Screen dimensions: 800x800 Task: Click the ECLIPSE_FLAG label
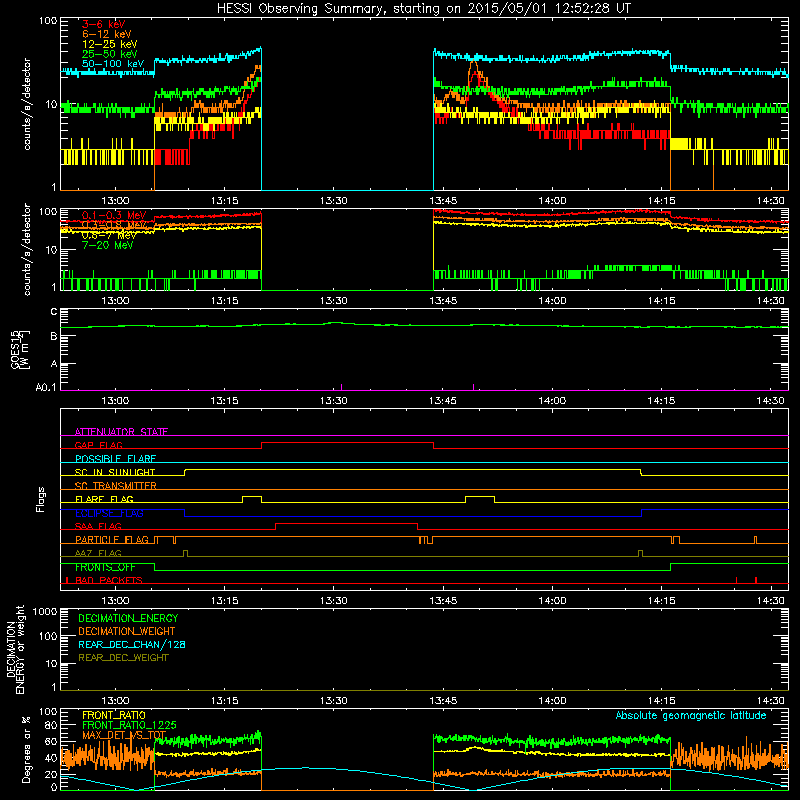tap(109, 513)
